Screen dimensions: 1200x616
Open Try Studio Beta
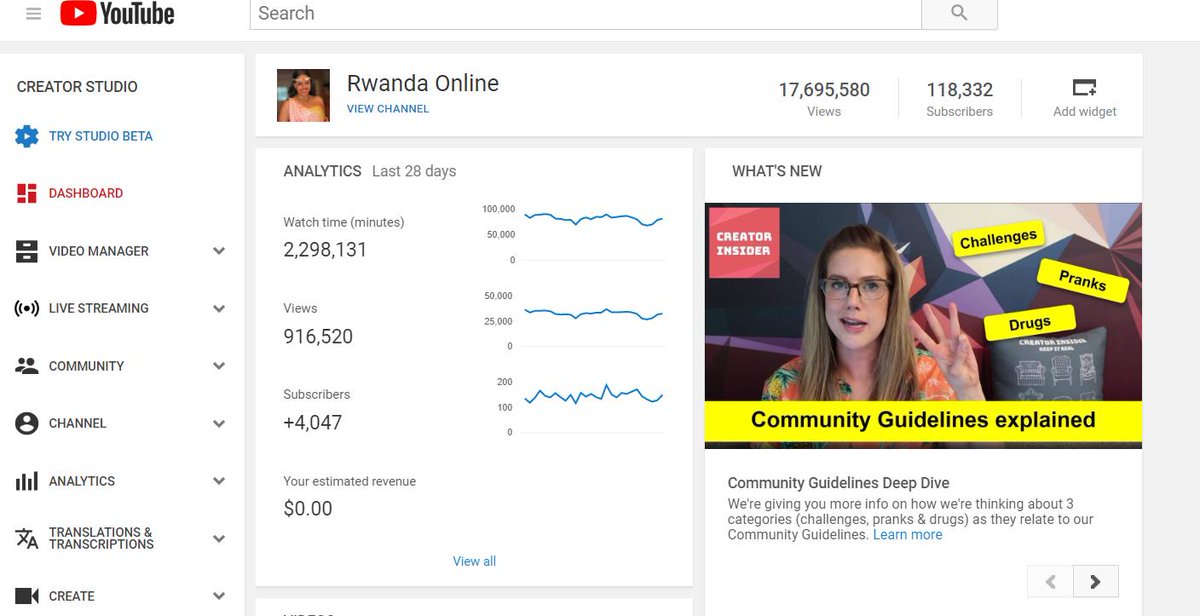(x=101, y=136)
